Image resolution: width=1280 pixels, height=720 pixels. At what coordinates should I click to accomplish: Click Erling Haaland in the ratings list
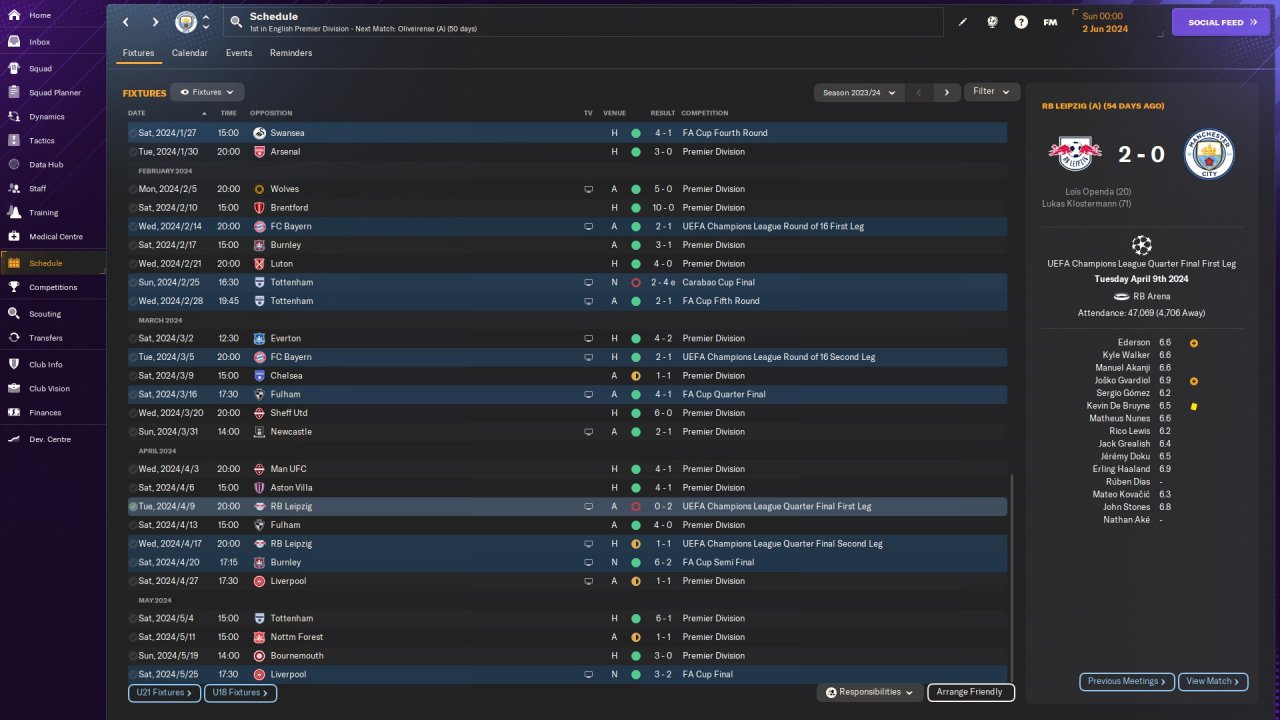(1119, 469)
